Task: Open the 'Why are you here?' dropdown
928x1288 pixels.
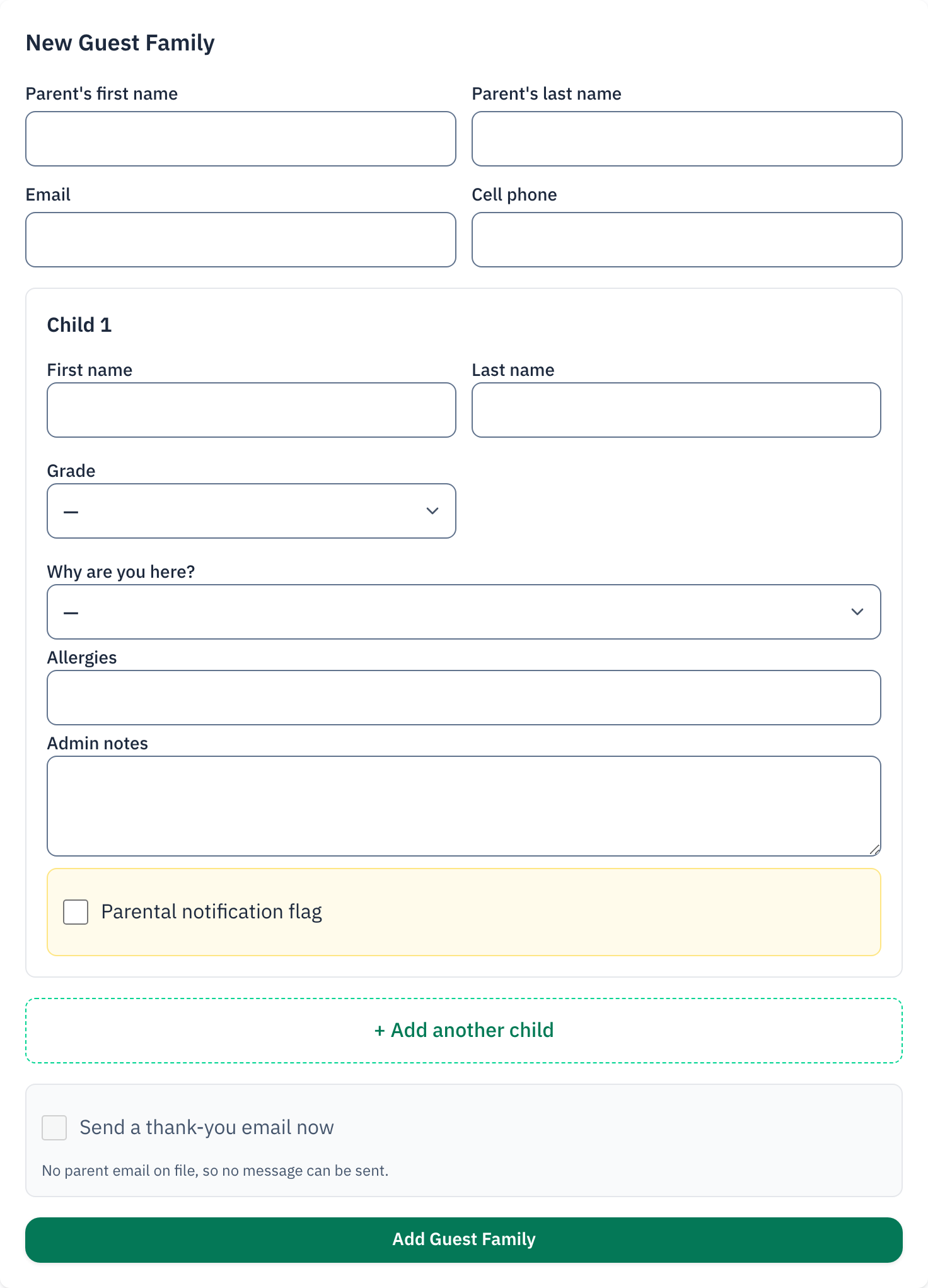Action: click(x=464, y=612)
